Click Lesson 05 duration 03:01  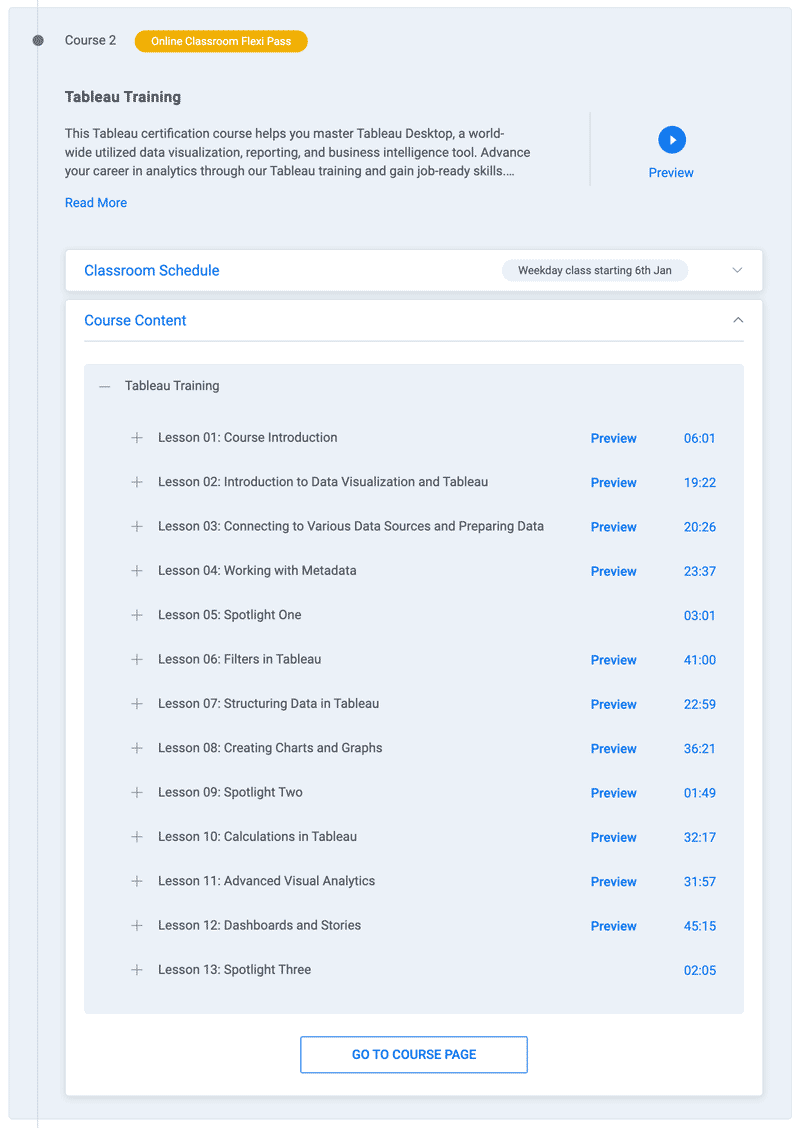(x=699, y=616)
